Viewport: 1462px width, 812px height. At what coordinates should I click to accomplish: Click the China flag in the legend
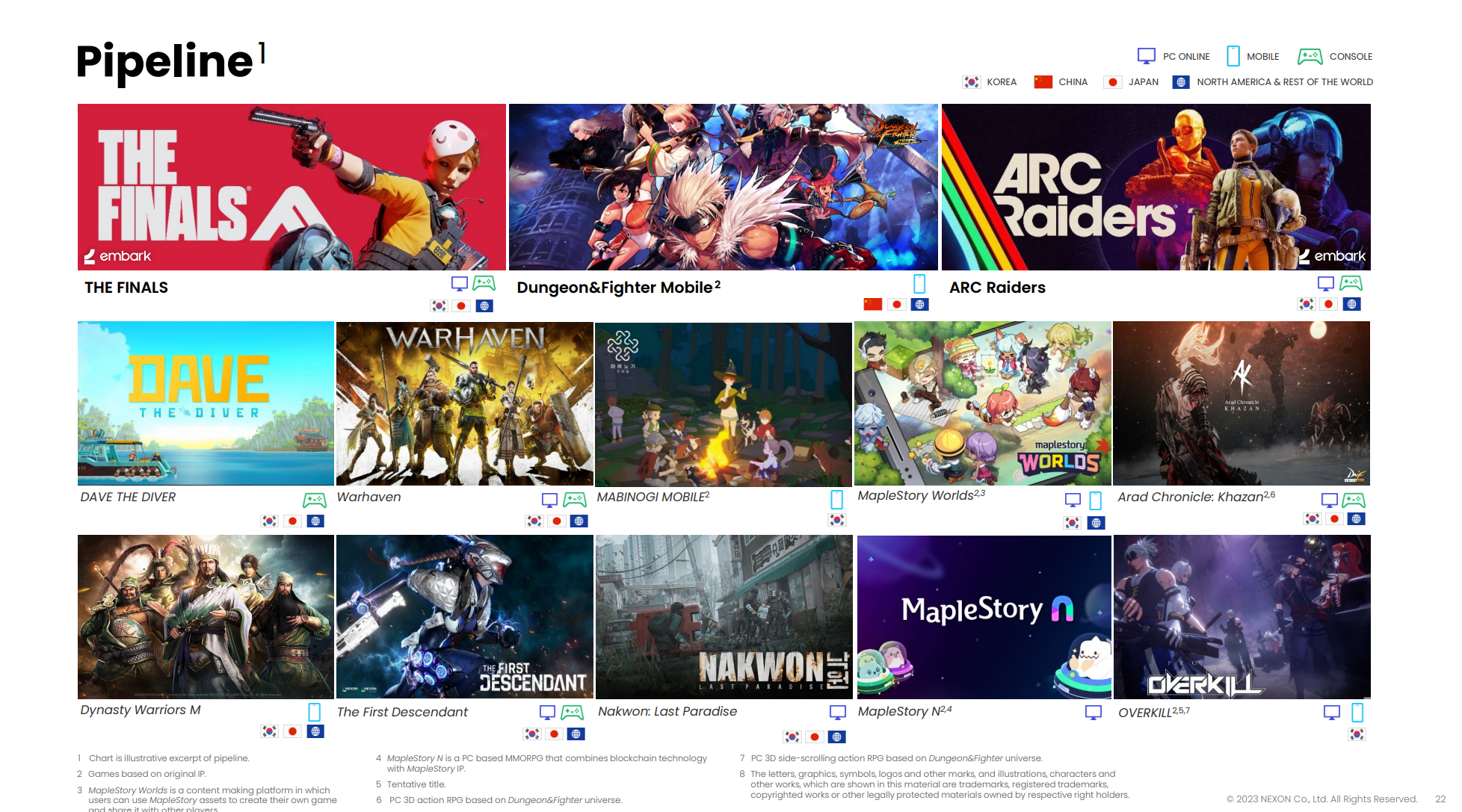coord(1043,82)
